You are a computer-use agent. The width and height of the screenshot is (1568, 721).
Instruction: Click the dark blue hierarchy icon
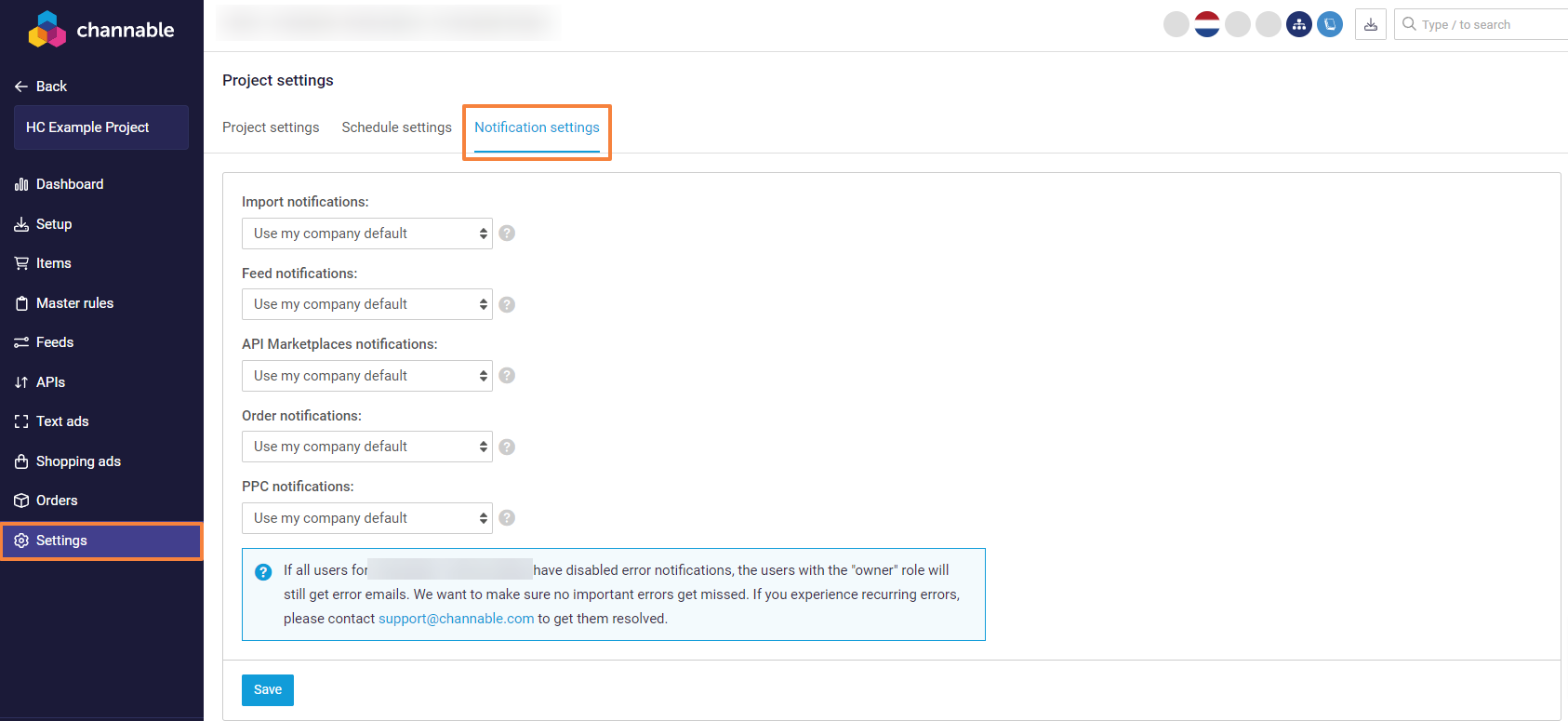coord(1299,24)
